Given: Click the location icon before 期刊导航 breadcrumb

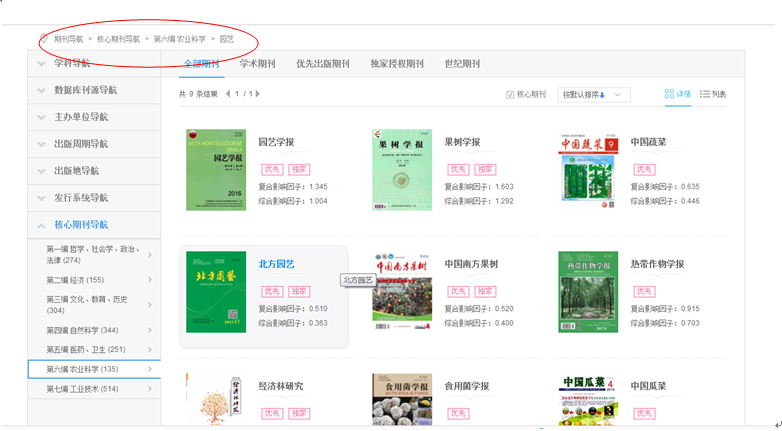Looking at the screenshot, I should [43, 39].
